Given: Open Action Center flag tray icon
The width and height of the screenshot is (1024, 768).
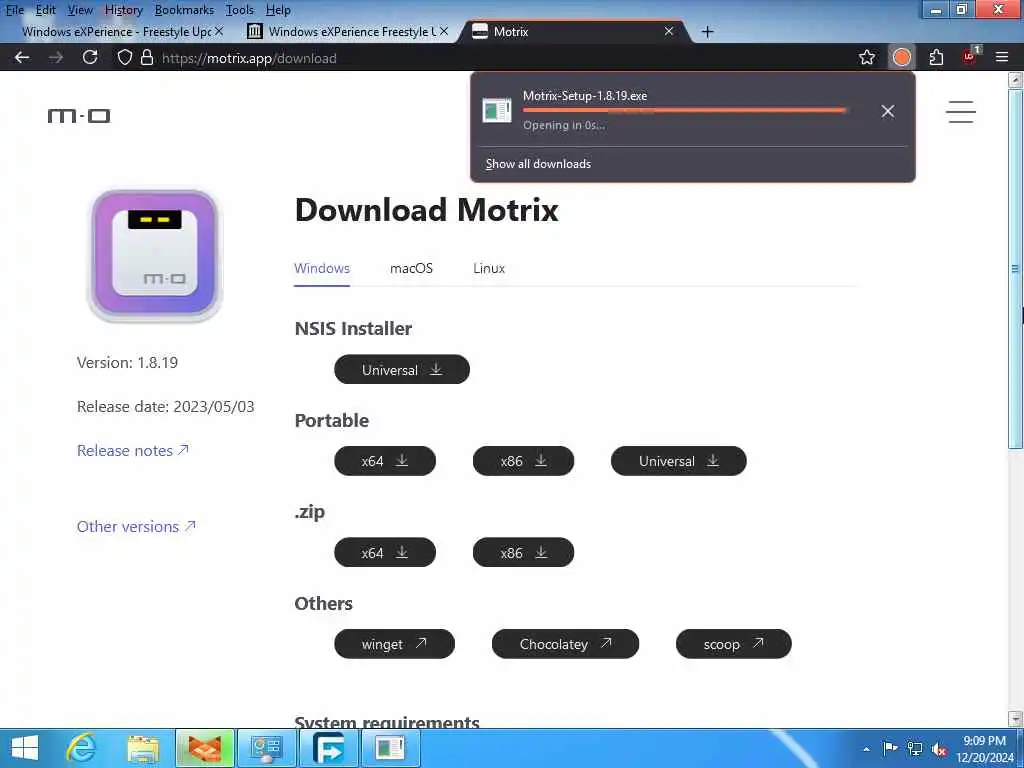Looking at the screenshot, I should click(x=889, y=748).
